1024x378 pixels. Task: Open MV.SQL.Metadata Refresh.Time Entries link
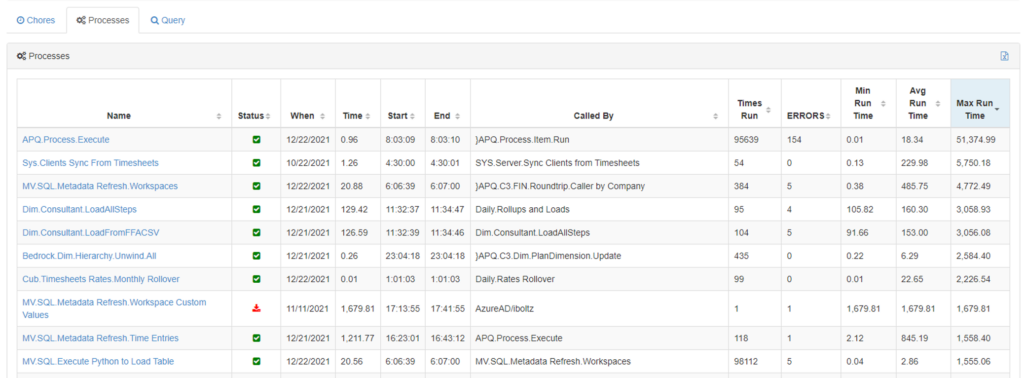101,338
